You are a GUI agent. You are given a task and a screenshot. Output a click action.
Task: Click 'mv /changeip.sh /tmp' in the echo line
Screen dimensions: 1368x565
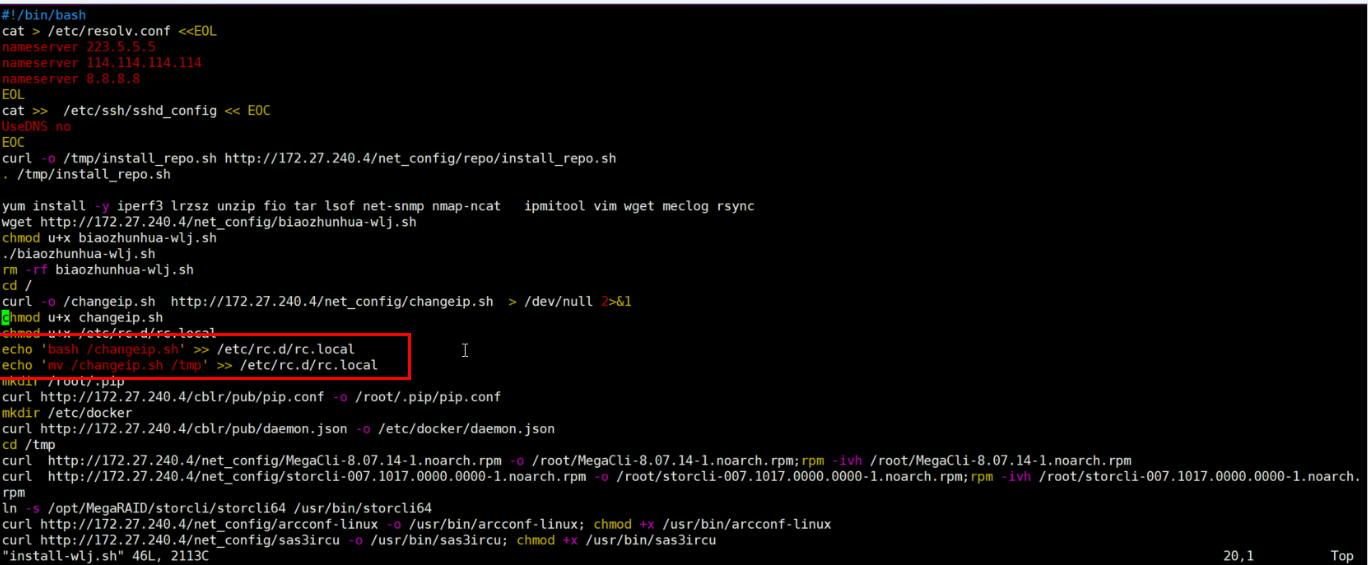[x=125, y=365]
